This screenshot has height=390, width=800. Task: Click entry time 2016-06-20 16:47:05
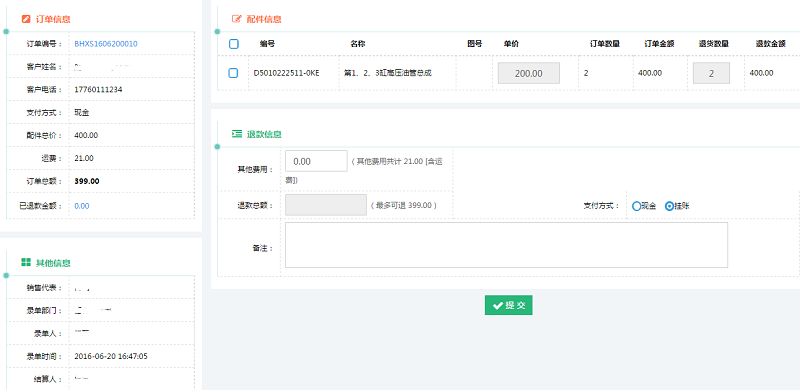click(111, 356)
